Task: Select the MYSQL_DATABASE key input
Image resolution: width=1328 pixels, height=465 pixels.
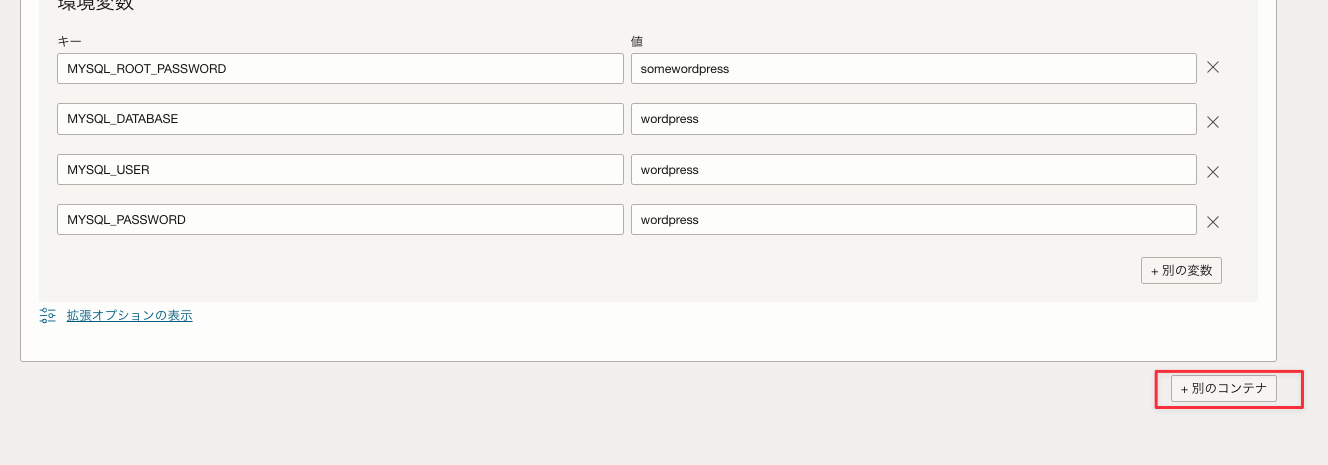Action: [340, 119]
